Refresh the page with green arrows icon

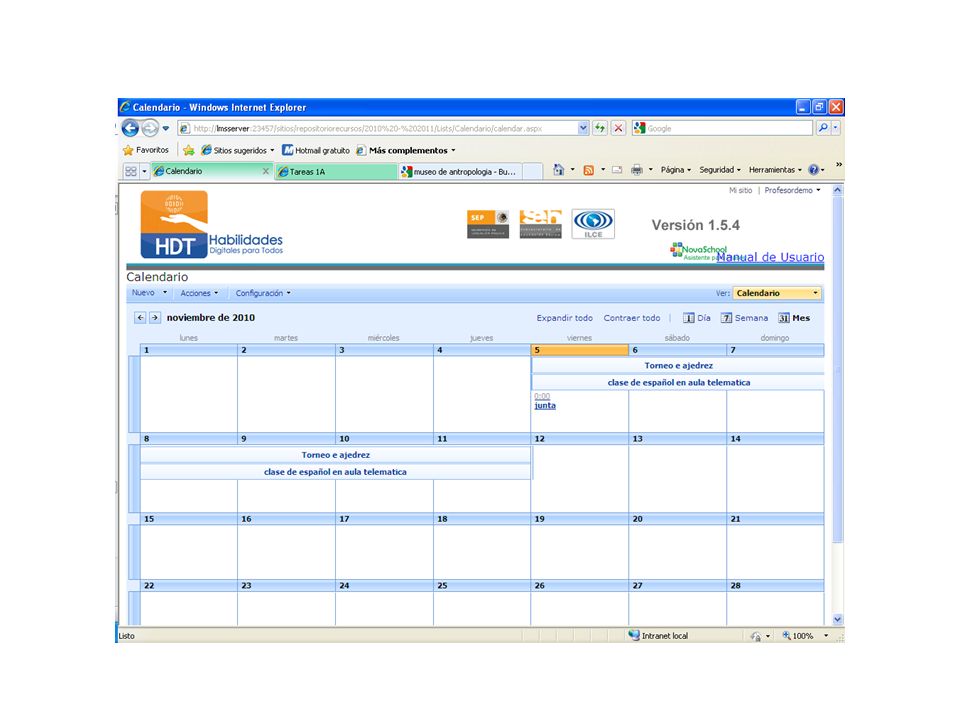click(600, 129)
